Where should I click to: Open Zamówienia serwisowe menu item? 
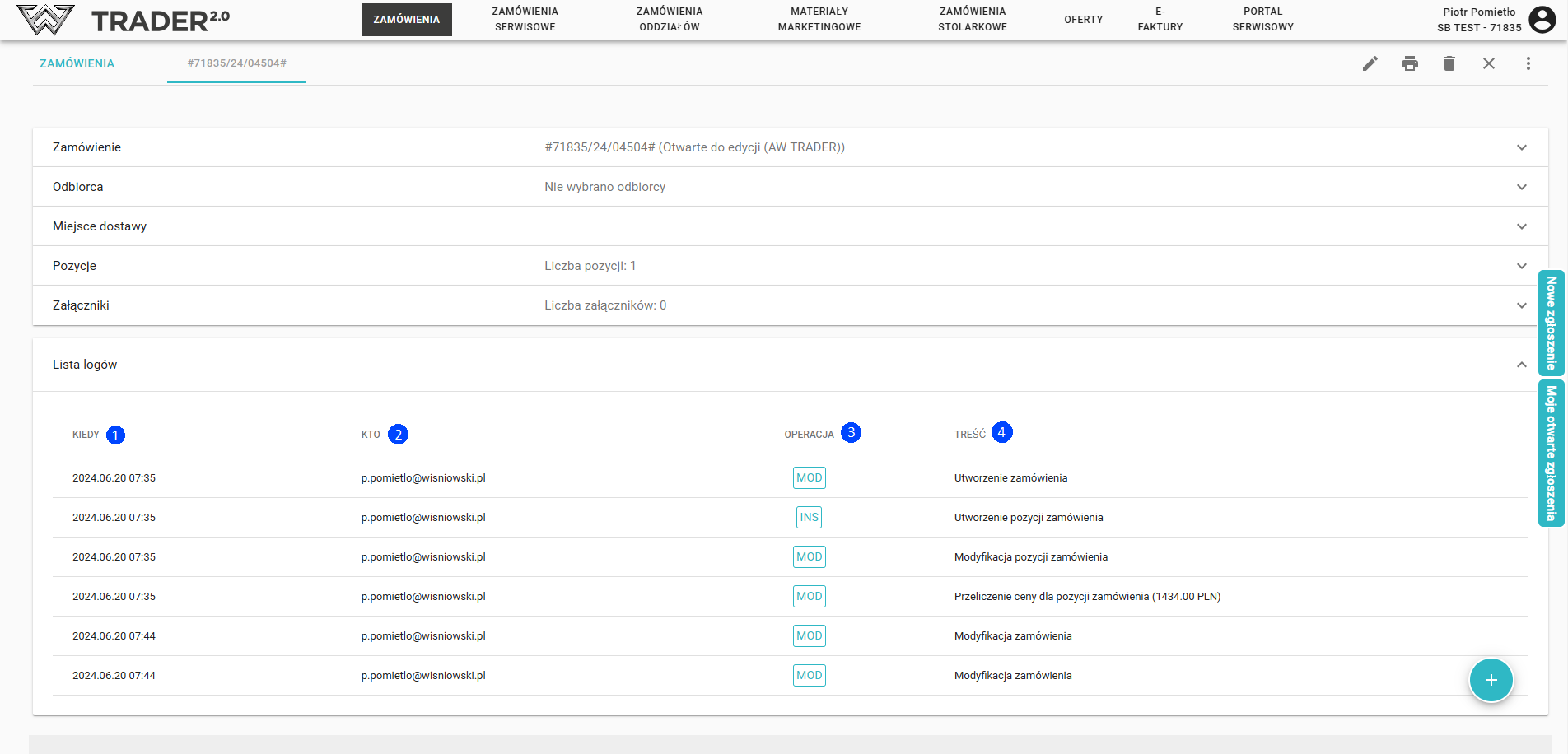[x=525, y=19]
